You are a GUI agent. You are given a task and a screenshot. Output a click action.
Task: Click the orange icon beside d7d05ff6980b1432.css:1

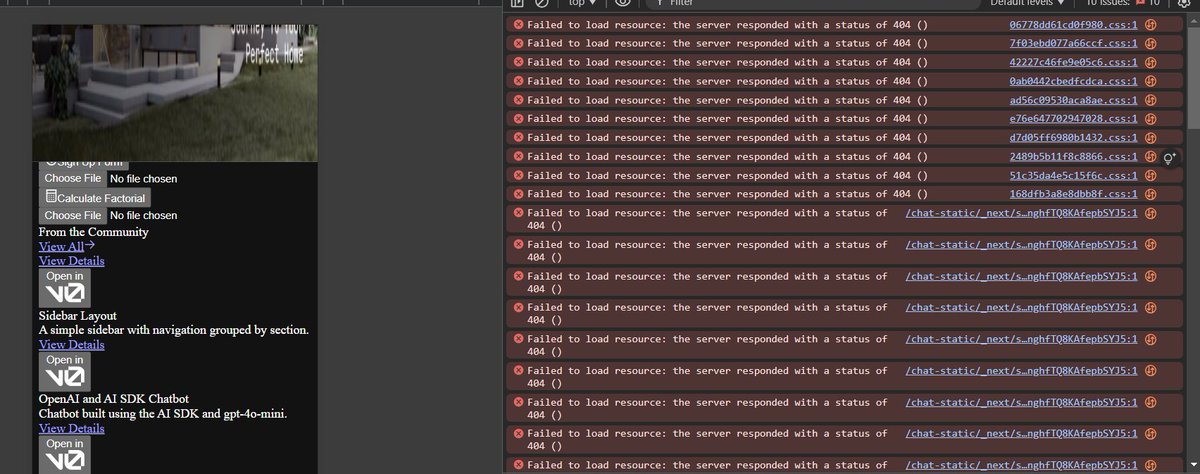(1151, 137)
